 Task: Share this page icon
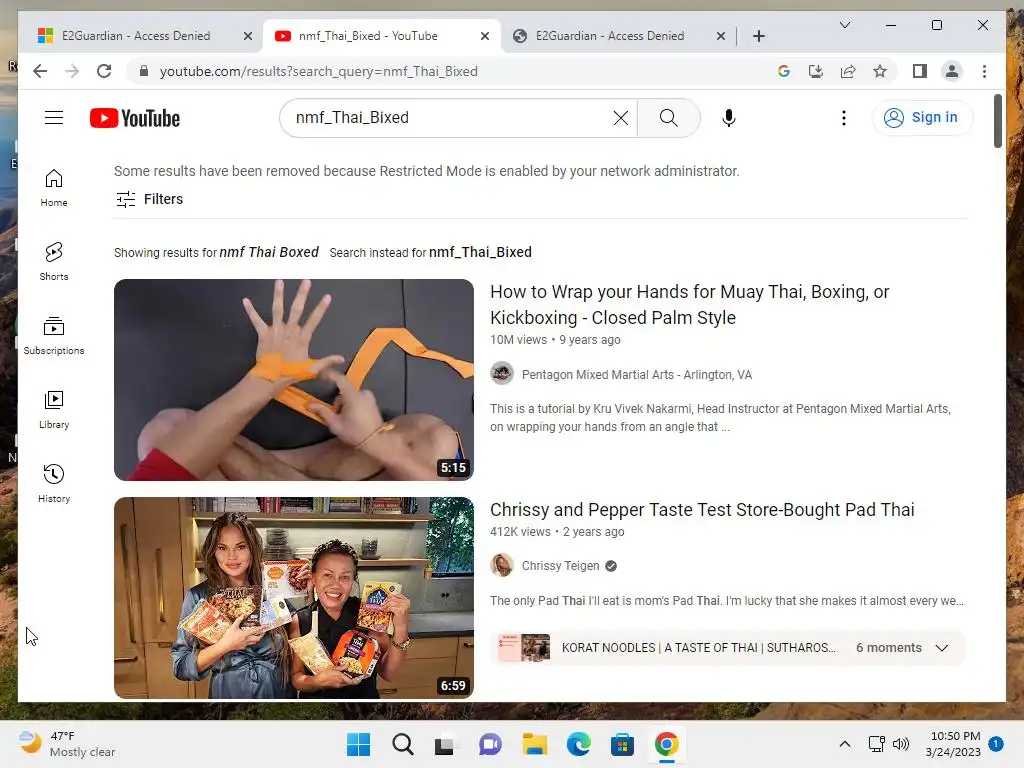click(848, 71)
